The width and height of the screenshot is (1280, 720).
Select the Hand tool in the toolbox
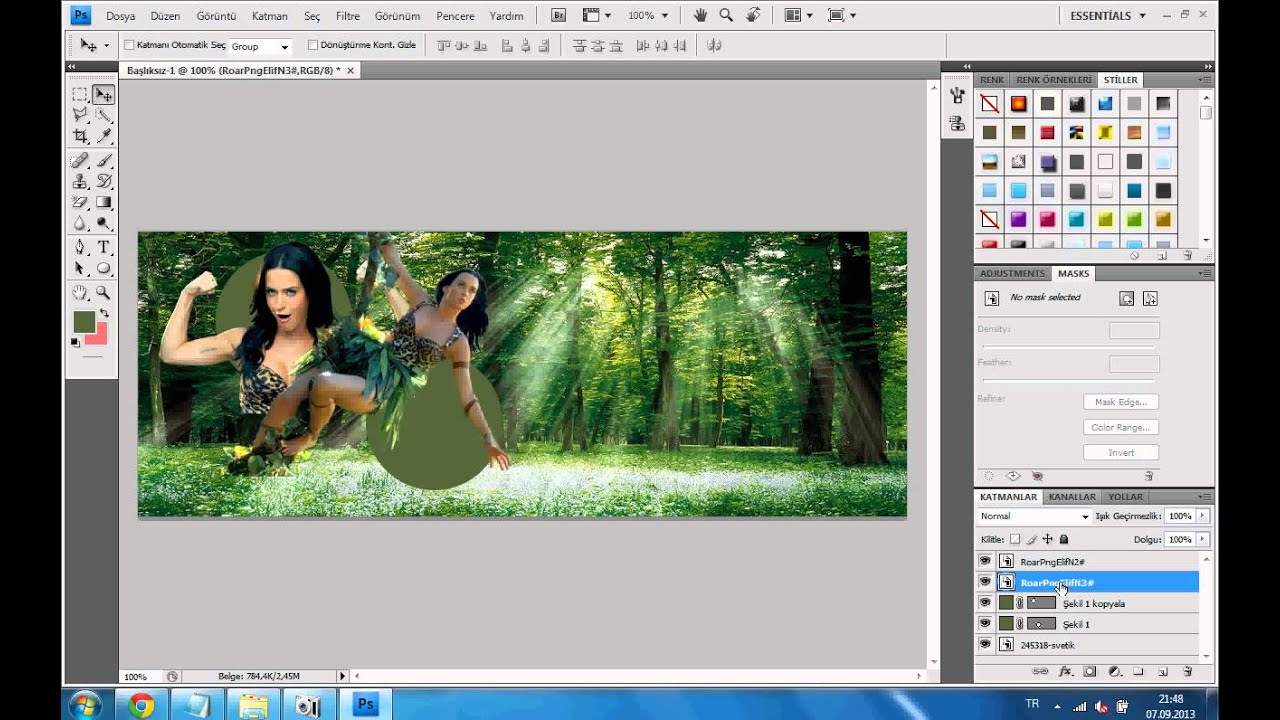[80, 293]
